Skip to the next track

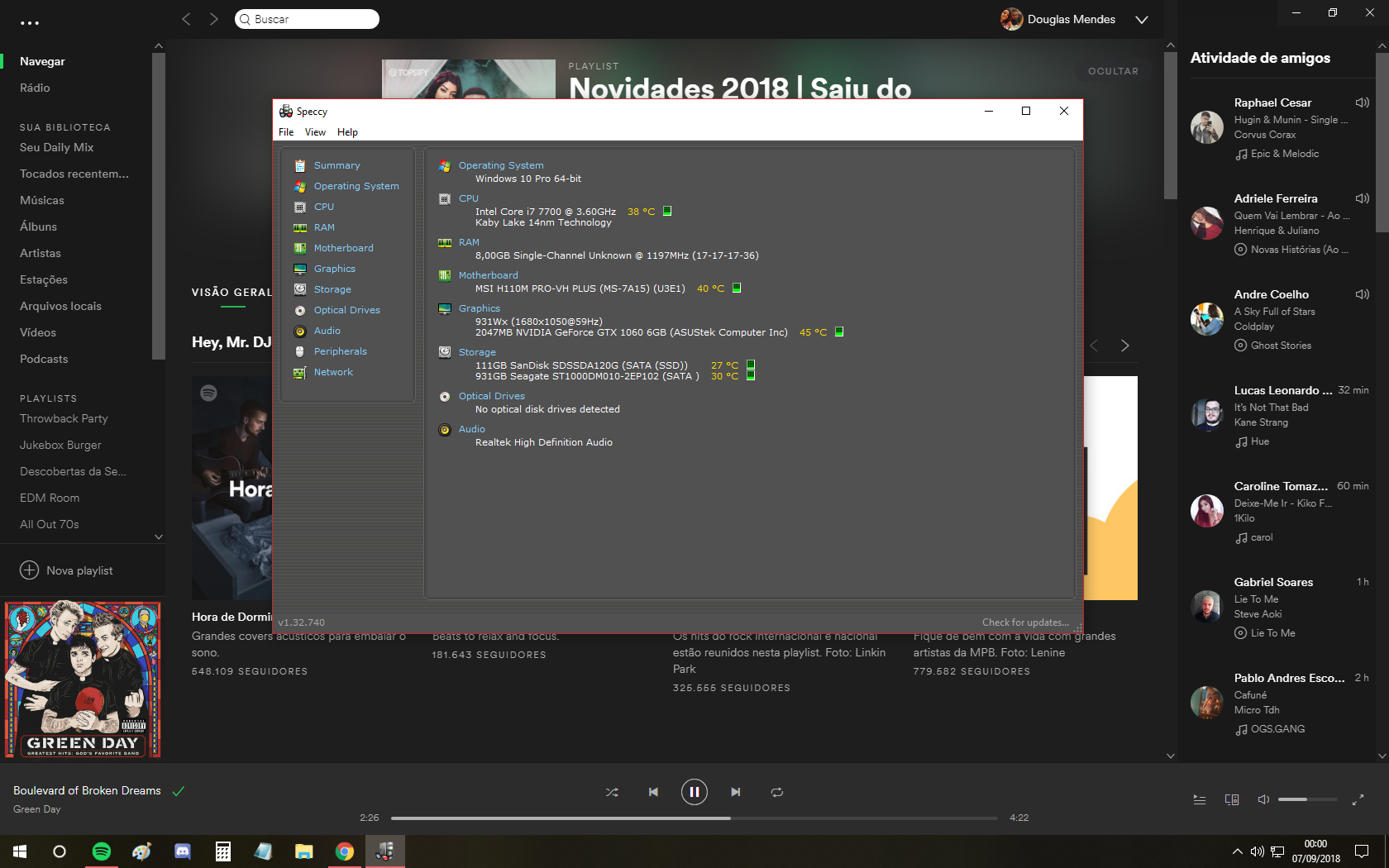[736, 792]
